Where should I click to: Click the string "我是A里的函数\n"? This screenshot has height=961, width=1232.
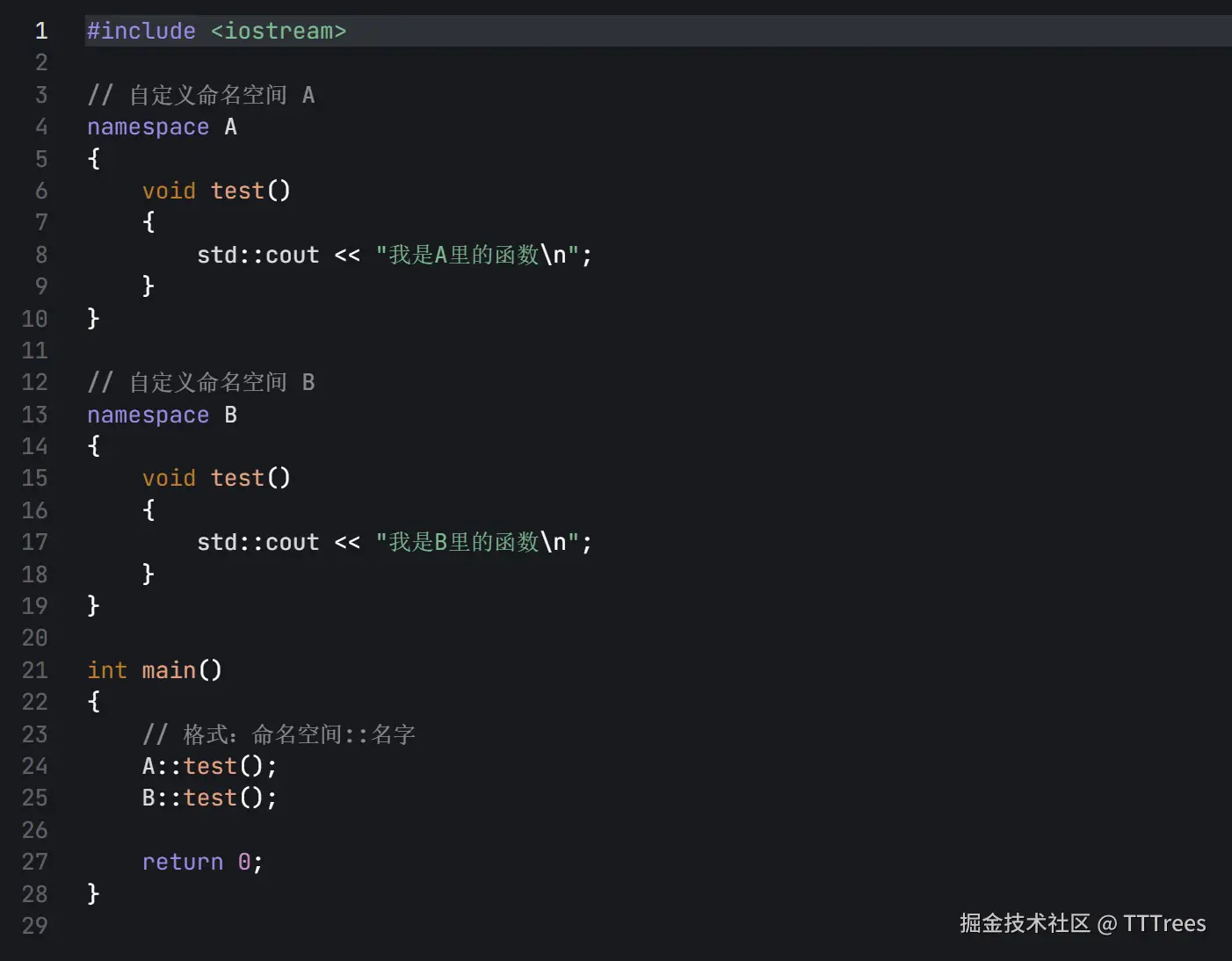coord(477,256)
